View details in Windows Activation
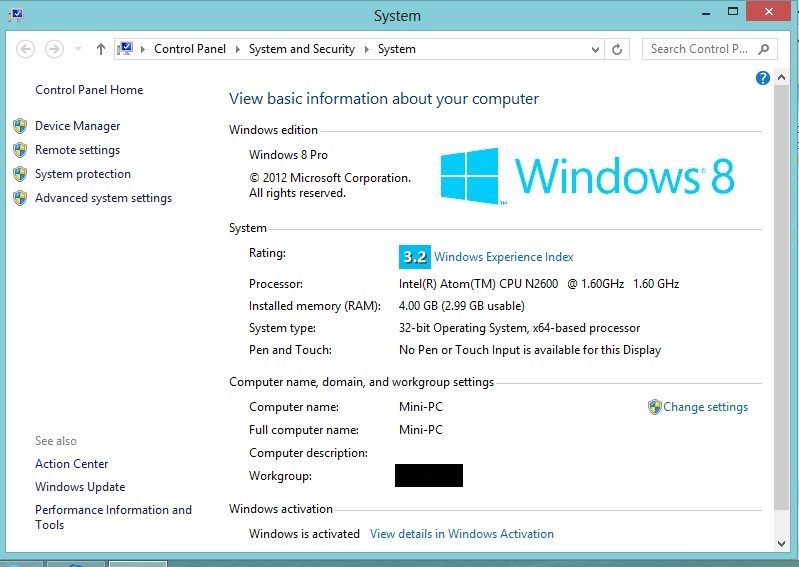The image size is (799, 567). (462, 533)
